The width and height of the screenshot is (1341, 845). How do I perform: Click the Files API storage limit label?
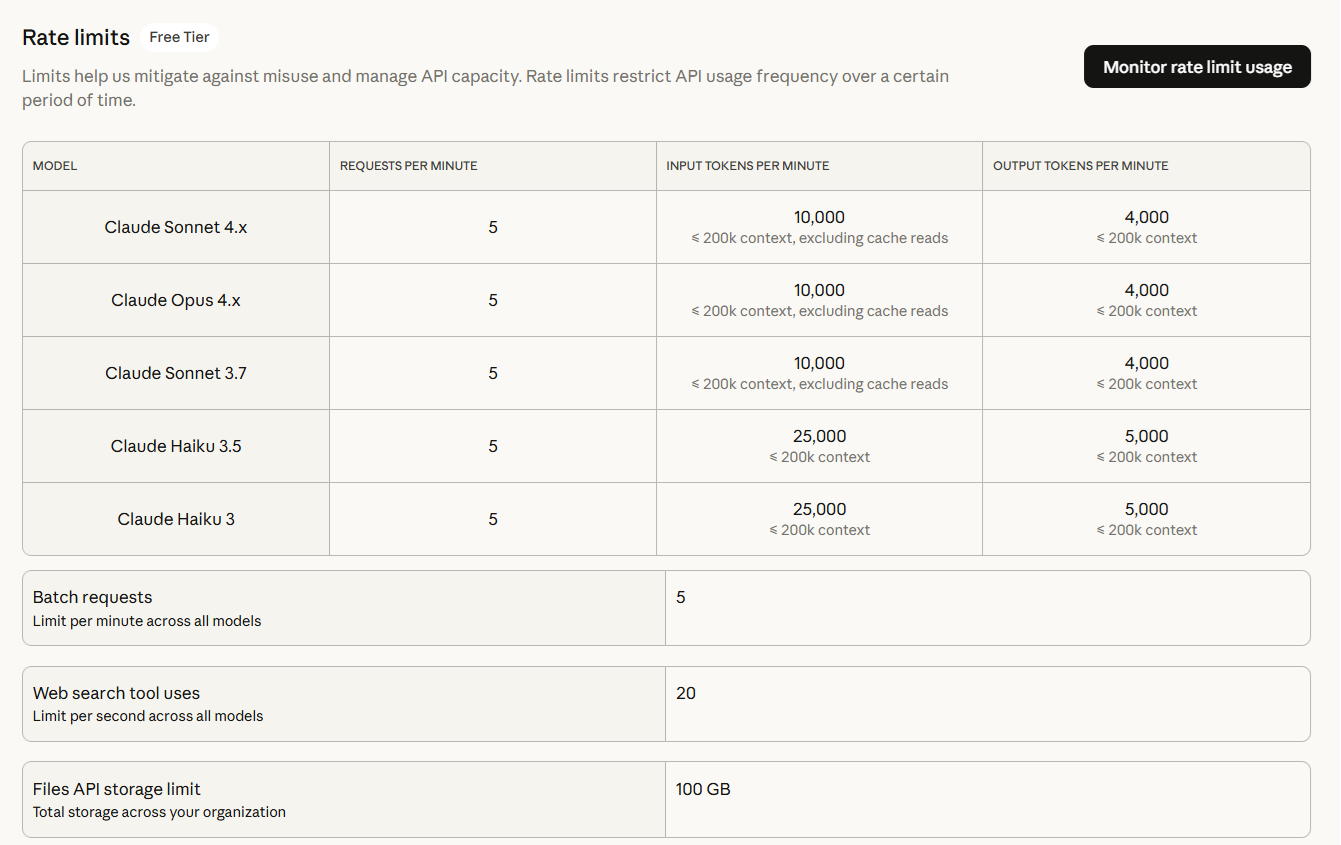pyautogui.click(x=116, y=789)
